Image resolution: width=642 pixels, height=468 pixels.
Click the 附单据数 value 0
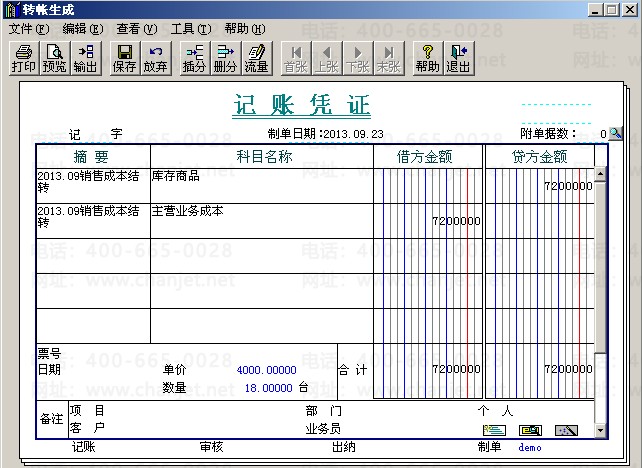(x=603, y=134)
